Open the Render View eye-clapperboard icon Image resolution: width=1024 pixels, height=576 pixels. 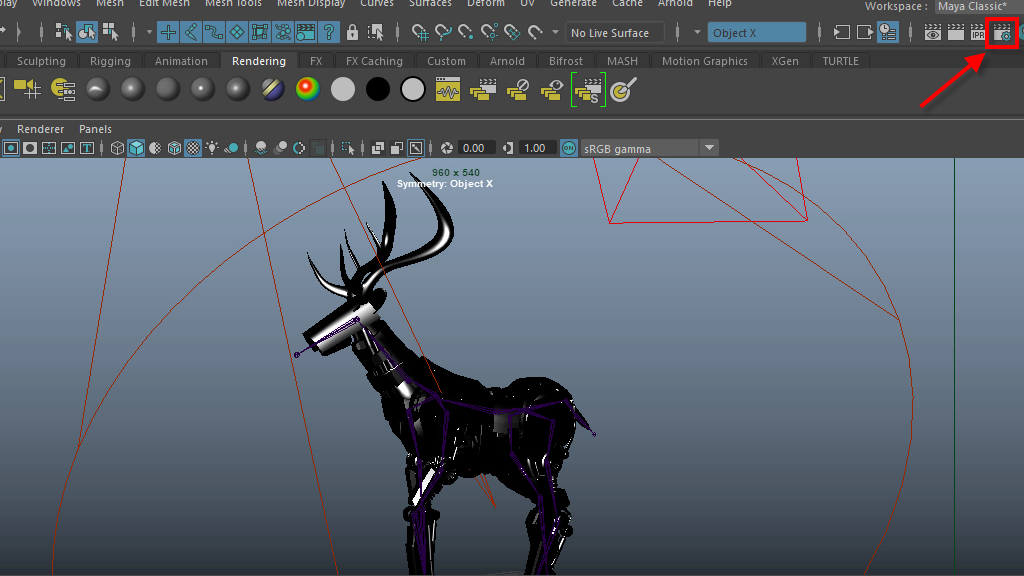pyautogui.click(x=933, y=33)
